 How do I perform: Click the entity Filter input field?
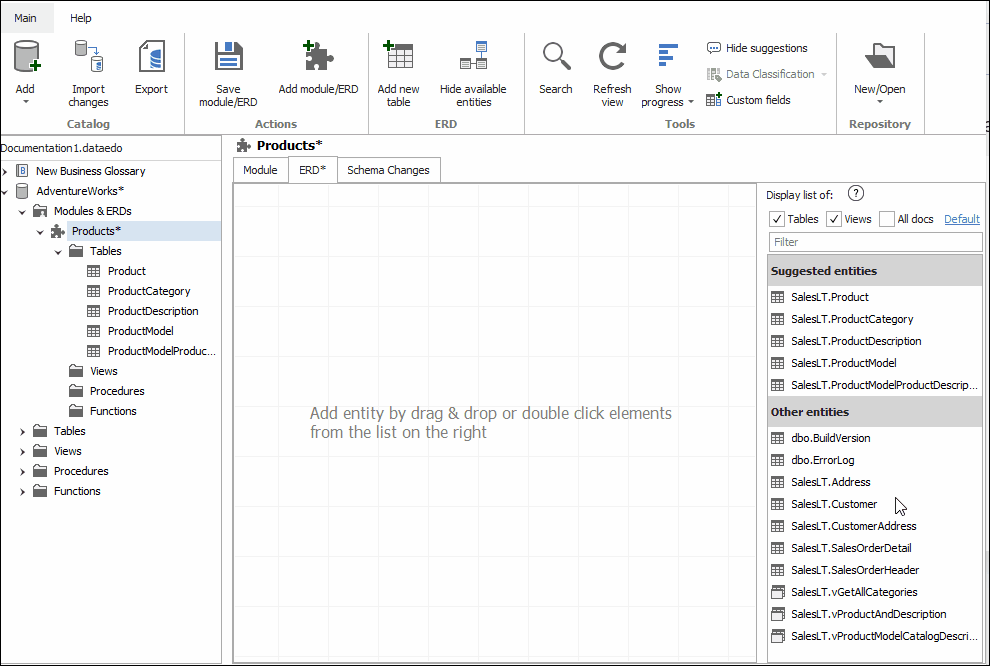pos(875,242)
